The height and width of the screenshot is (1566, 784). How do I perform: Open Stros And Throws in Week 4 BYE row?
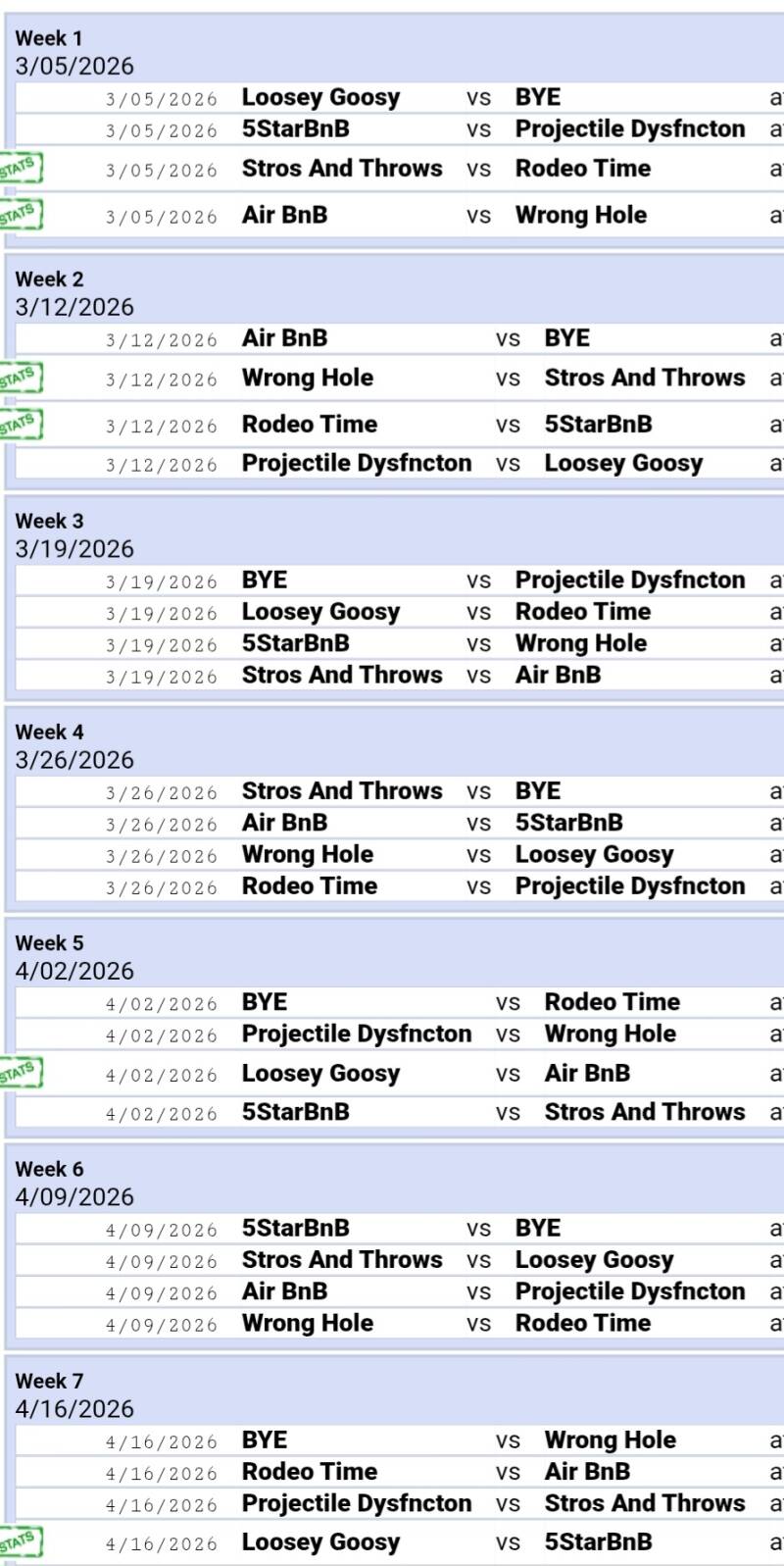click(x=342, y=791)
